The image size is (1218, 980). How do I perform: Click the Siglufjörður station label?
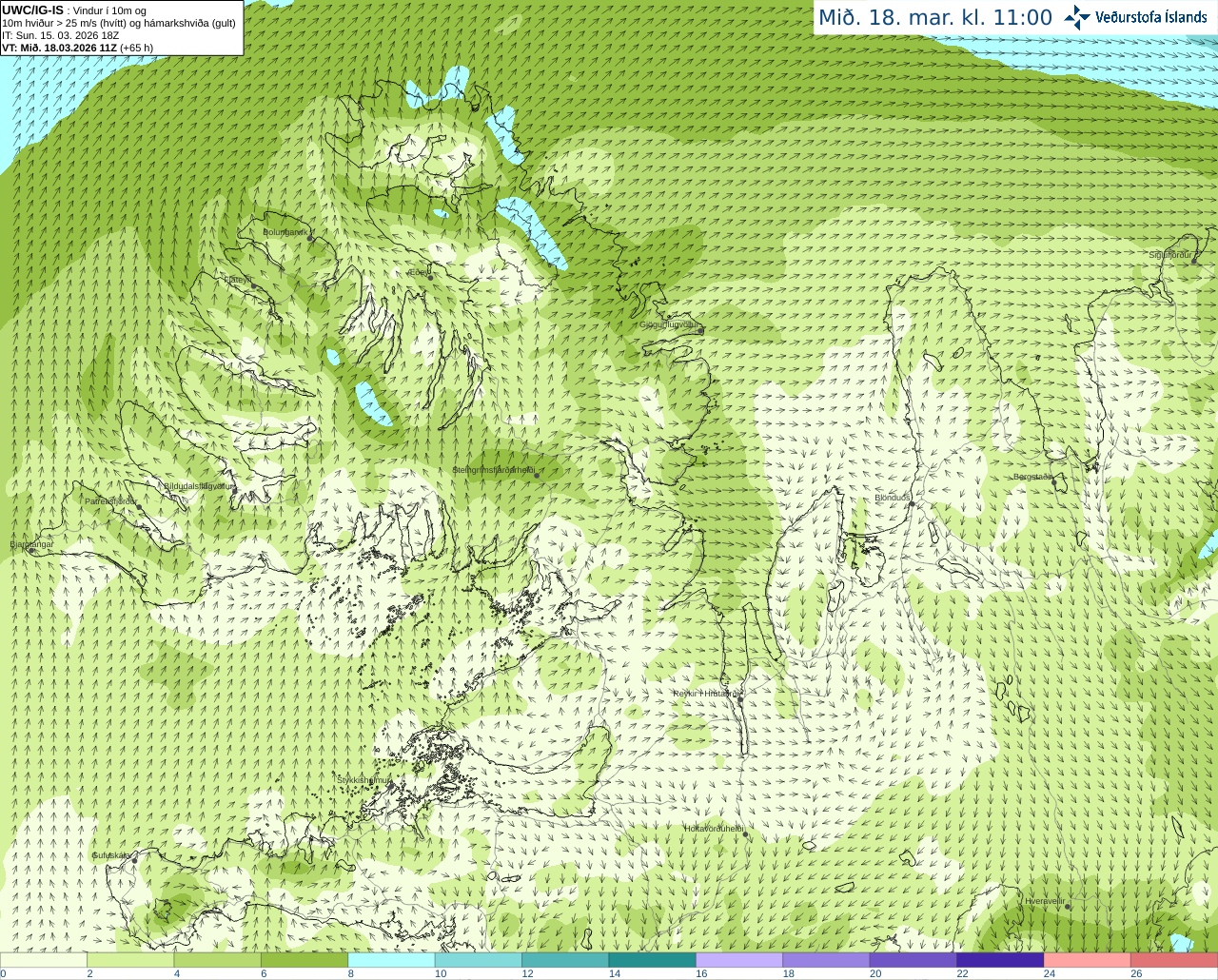[1170, 255]
